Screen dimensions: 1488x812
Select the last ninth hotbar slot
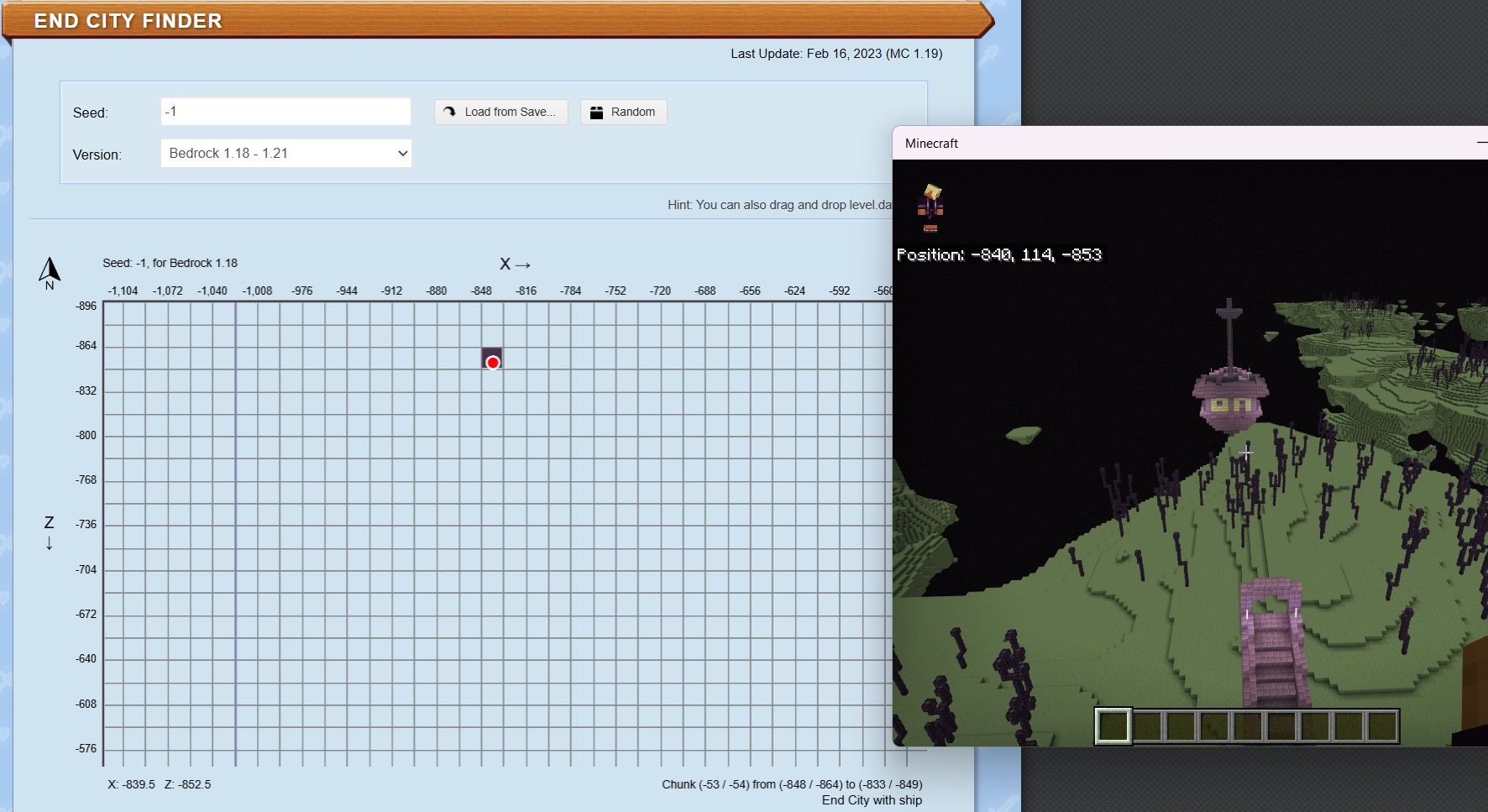pyautogui.click(x=1382, y=726)
